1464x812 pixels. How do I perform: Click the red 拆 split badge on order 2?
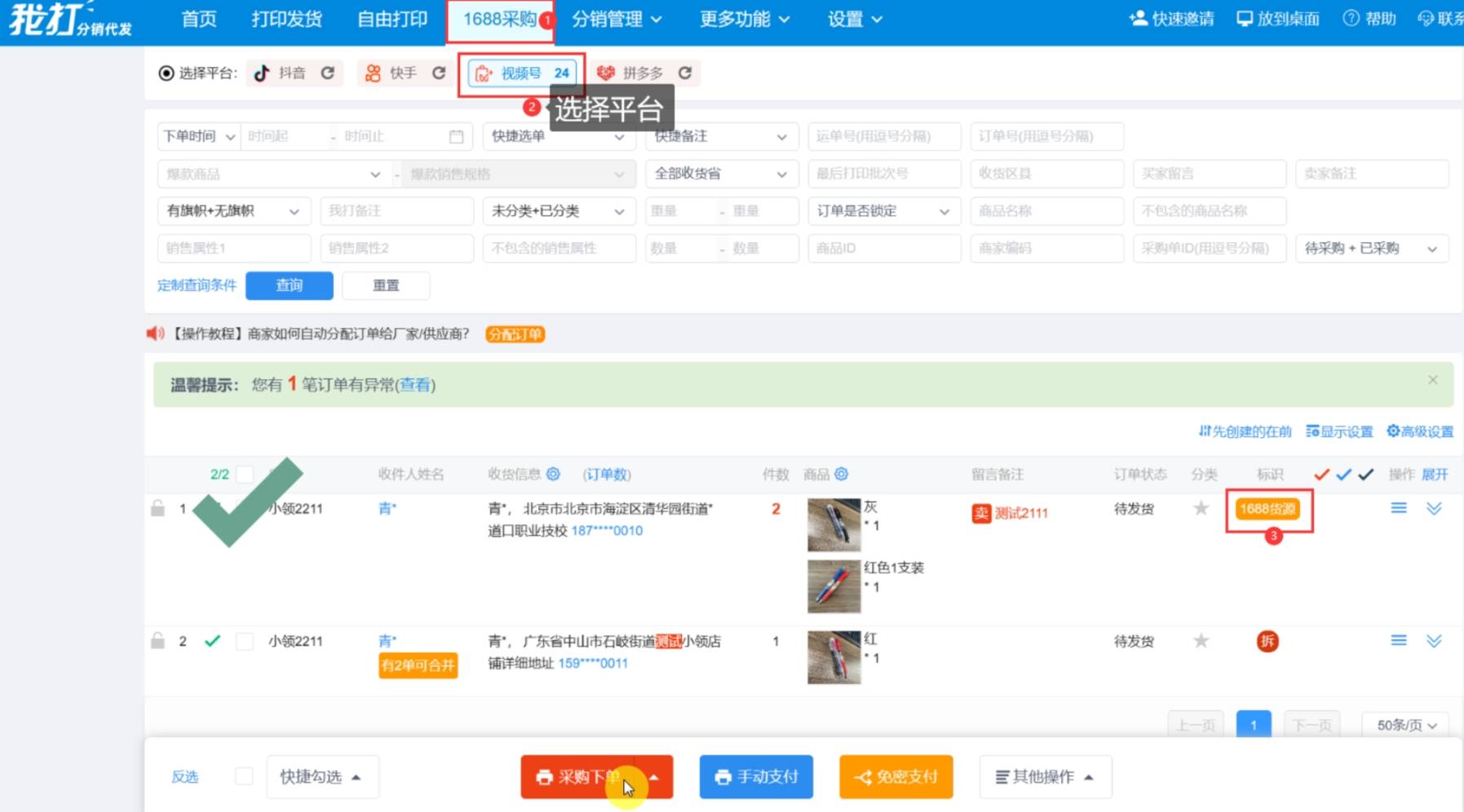1267,642
